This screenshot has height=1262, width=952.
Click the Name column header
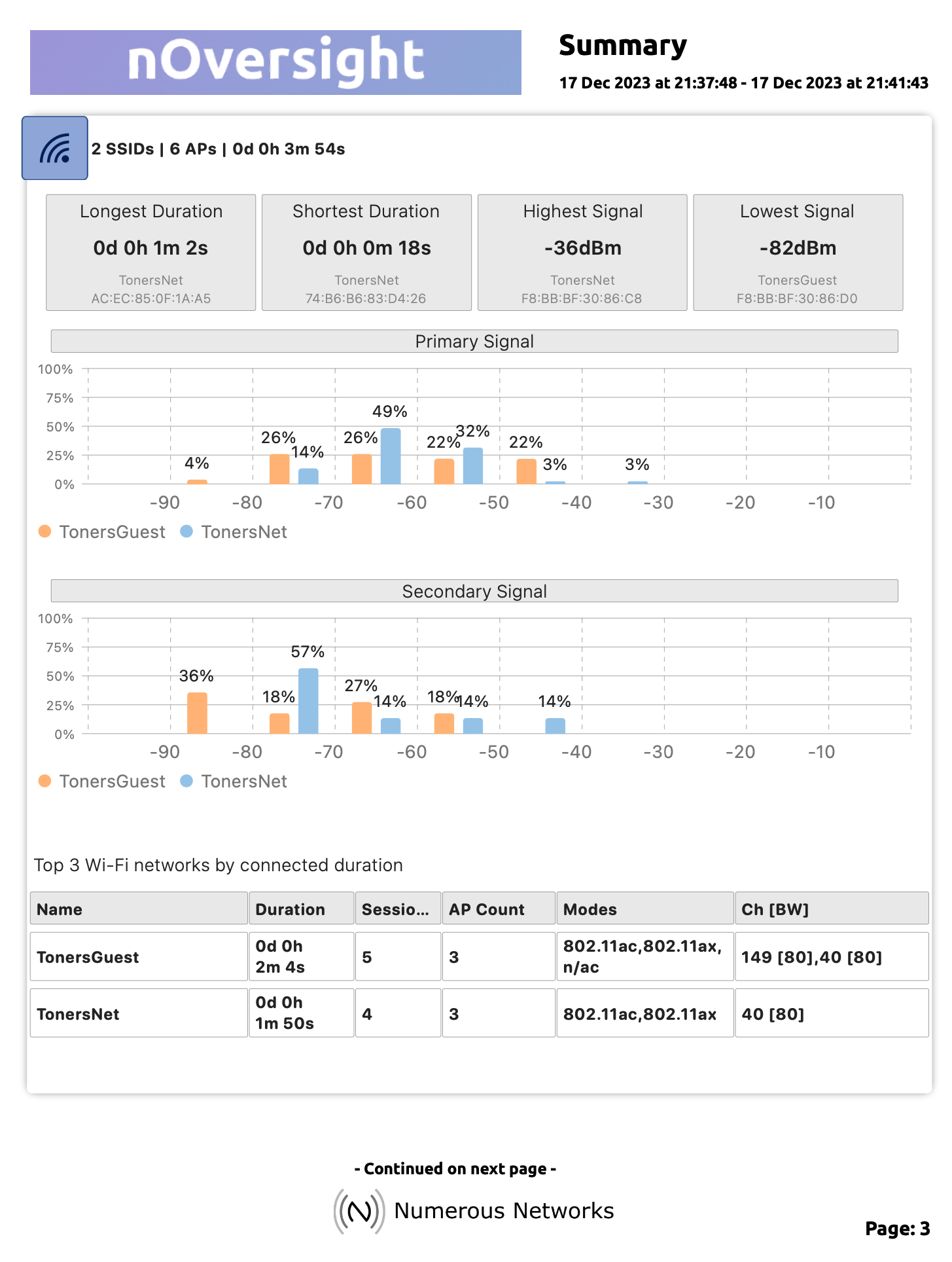coord(139,909)
